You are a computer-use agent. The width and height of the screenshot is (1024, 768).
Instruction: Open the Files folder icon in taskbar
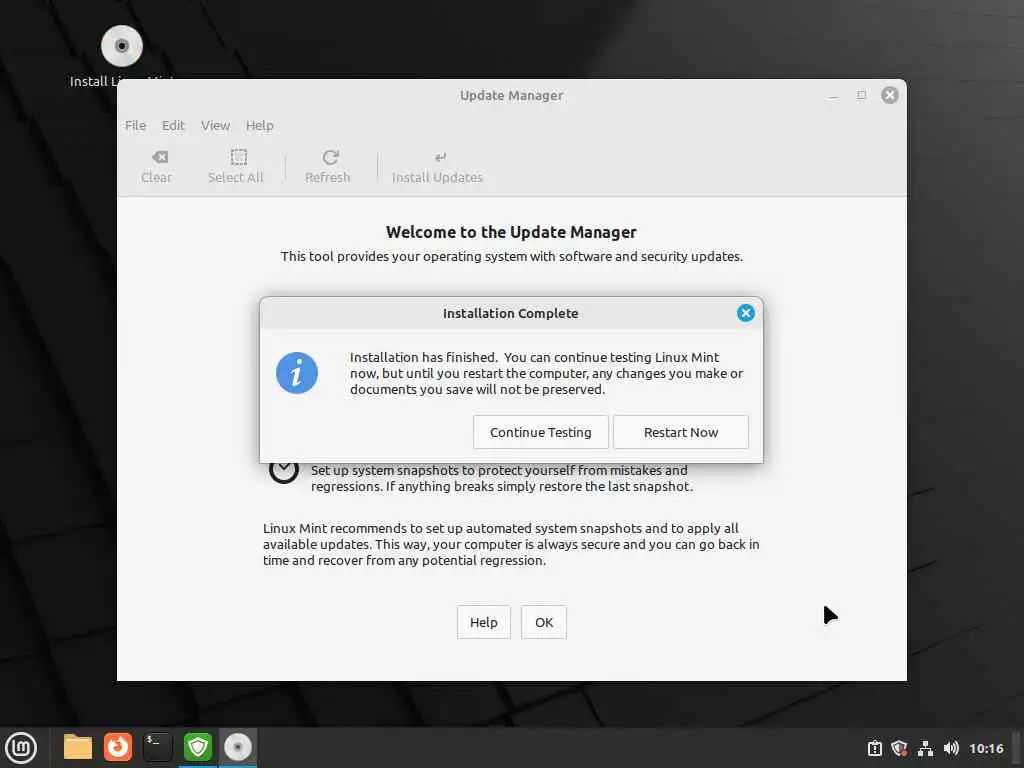click(x=78, y=747)
